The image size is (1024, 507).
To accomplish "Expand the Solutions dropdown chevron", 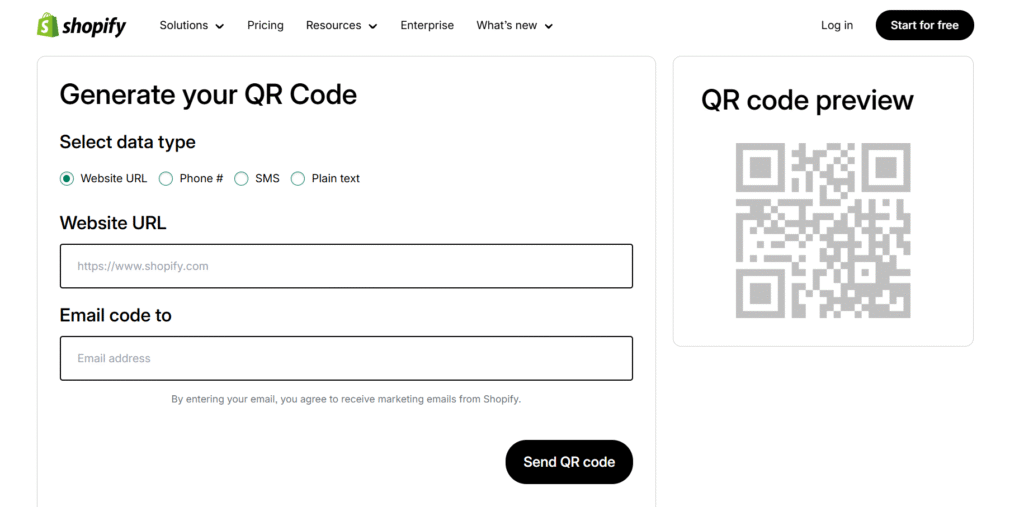I will 219,26.
